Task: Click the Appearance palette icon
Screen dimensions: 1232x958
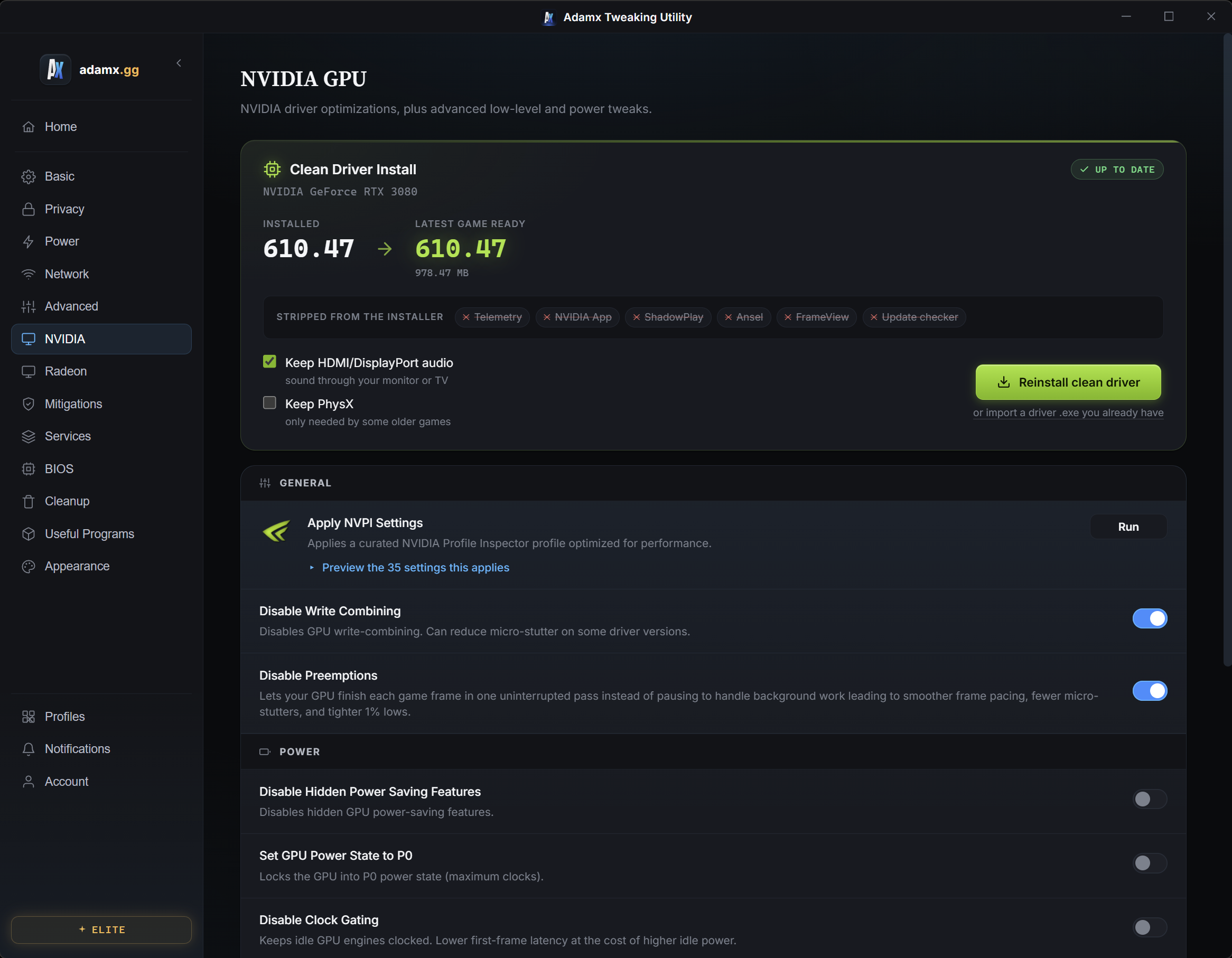Action: pos(28,566)
